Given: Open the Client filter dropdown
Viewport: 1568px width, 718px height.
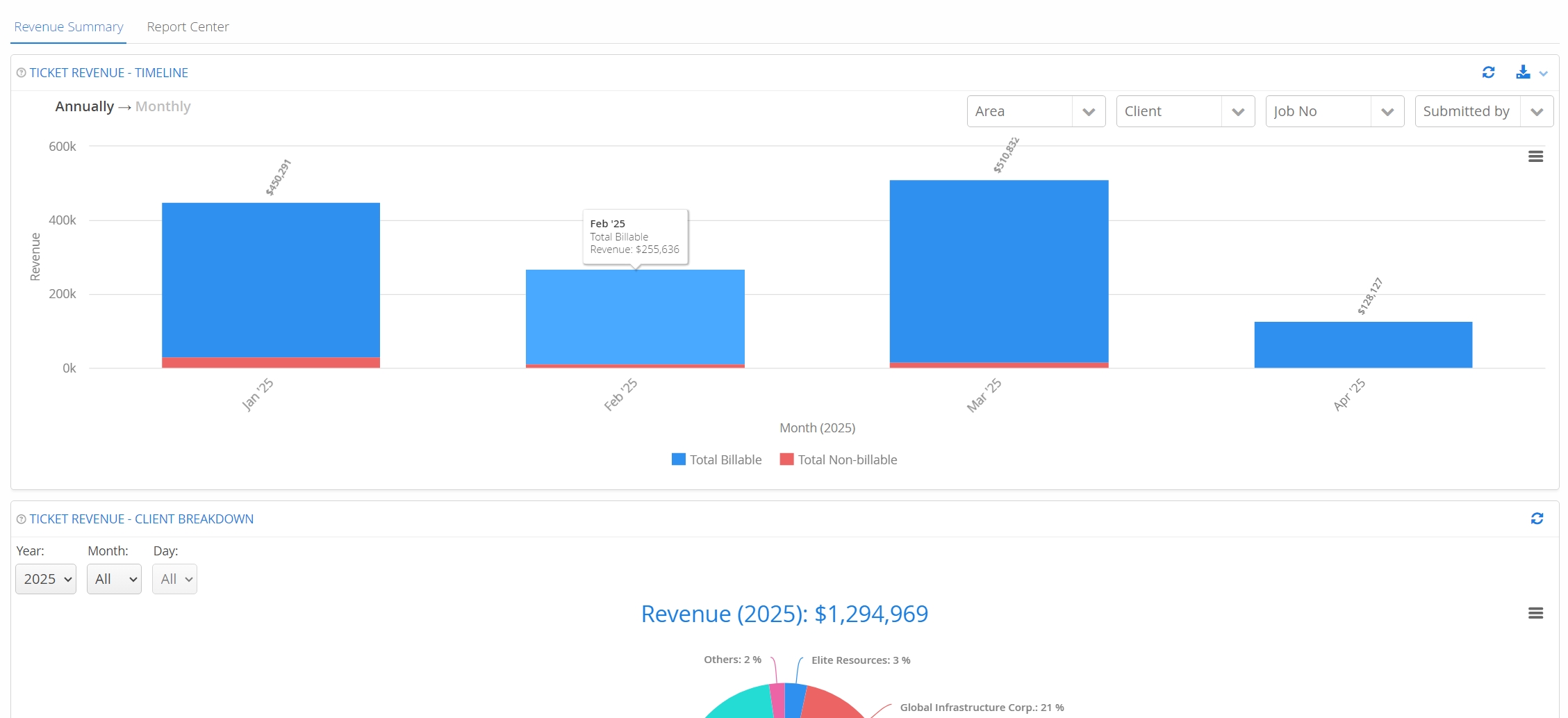Looking at the screenshot, I should (1185, 111).
